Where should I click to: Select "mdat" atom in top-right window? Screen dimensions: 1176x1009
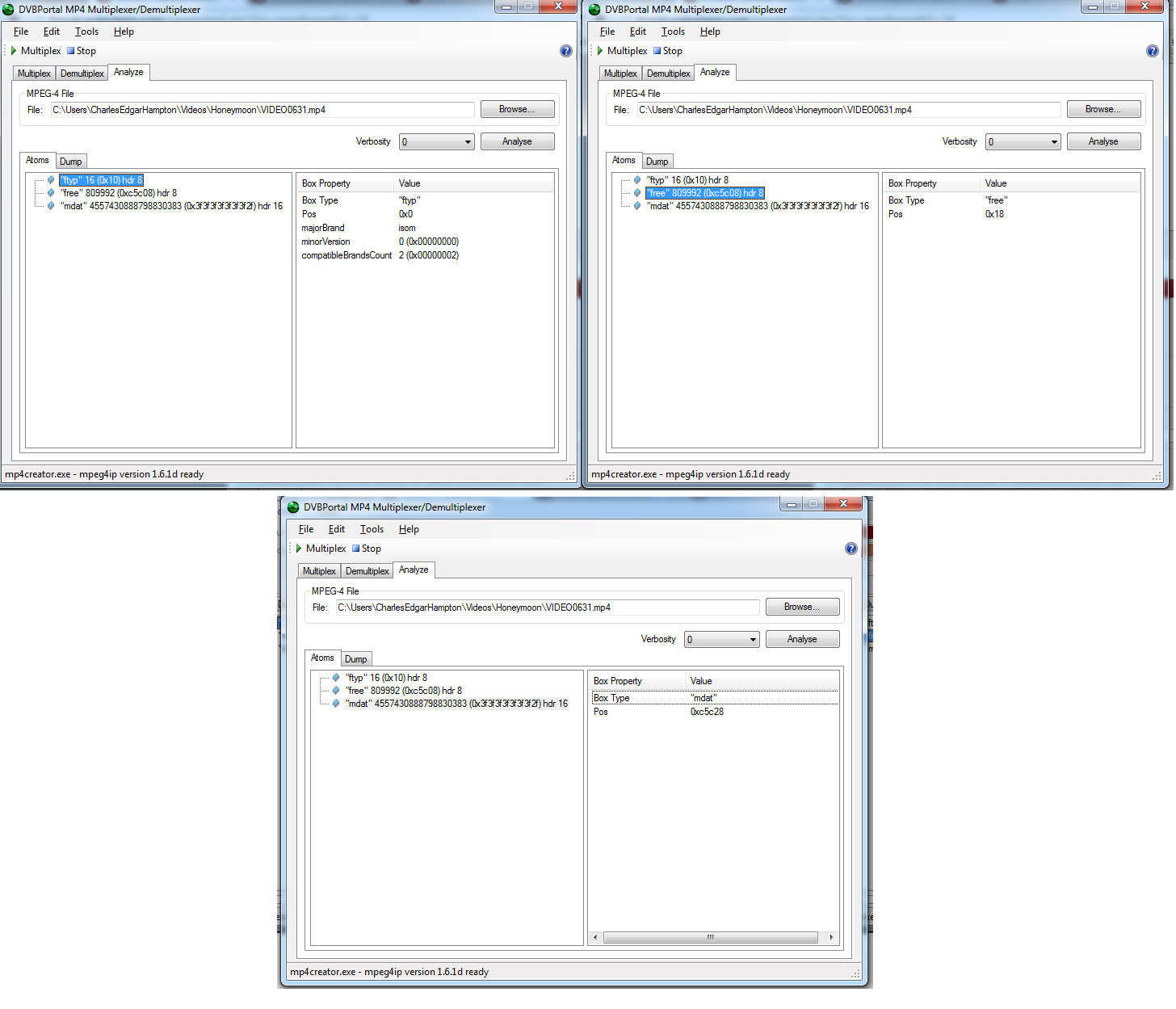point(758,206)
